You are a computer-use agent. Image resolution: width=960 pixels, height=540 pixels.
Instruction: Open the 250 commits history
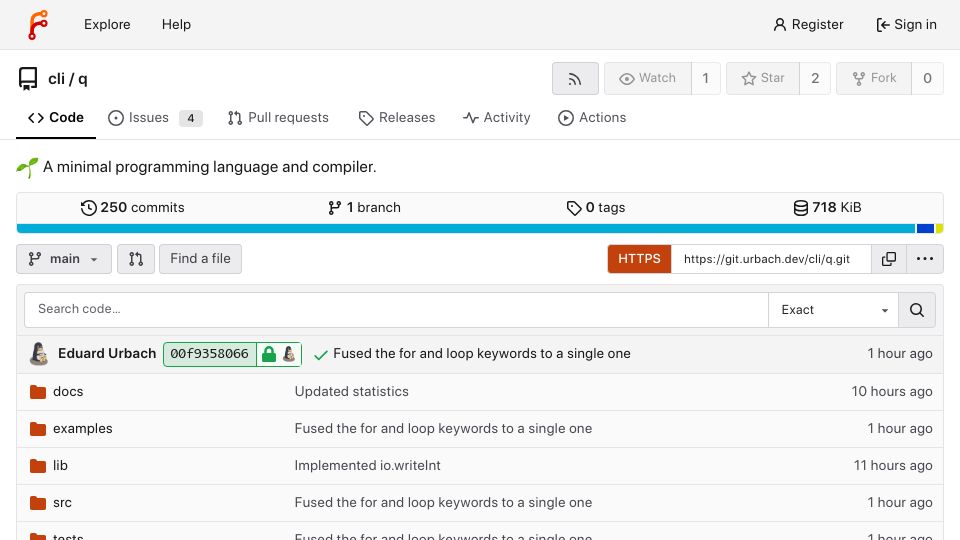click(x=132, y=208)
